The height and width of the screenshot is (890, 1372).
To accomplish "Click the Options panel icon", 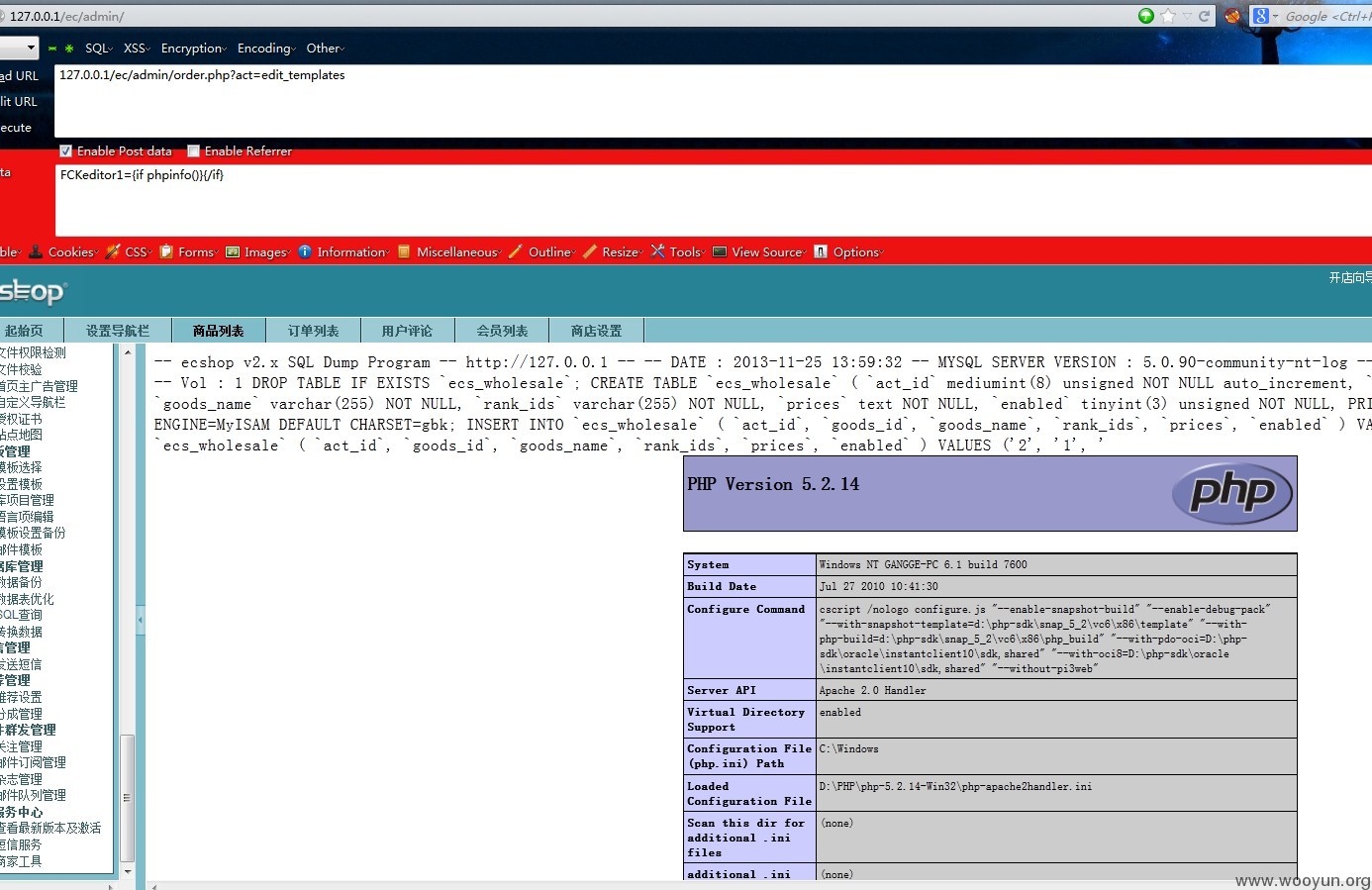I will 821,251.
